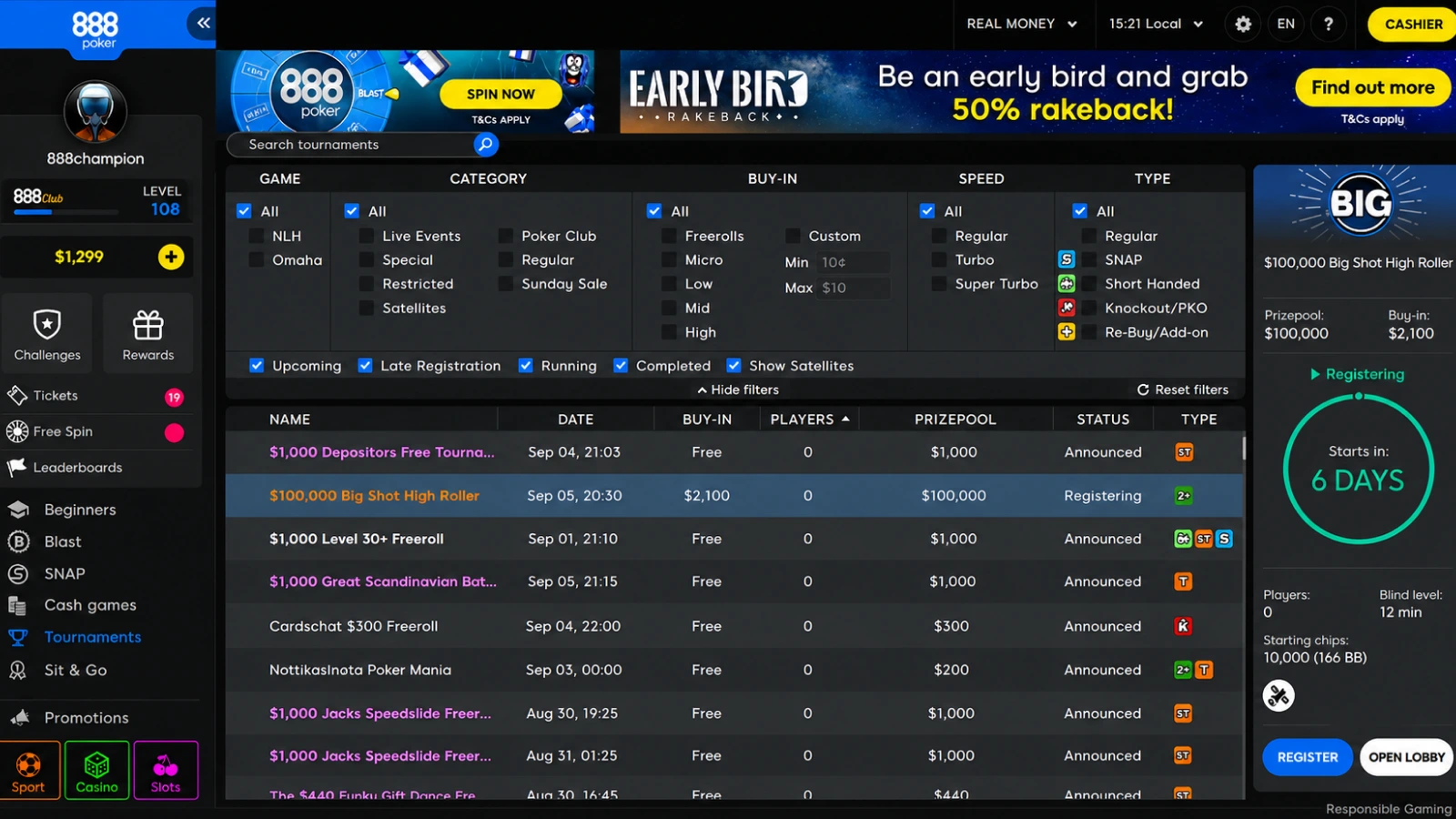This screenshot has height=819, width=1456.
Task: Click the Re-Buy/Add-on type filter icon
Action: point(1067,332)
